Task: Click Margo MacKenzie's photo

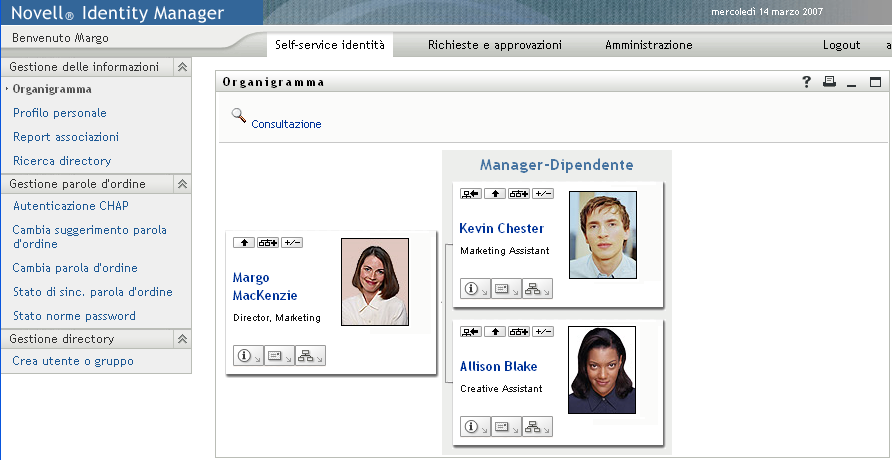Action: [x=375, y=281]
